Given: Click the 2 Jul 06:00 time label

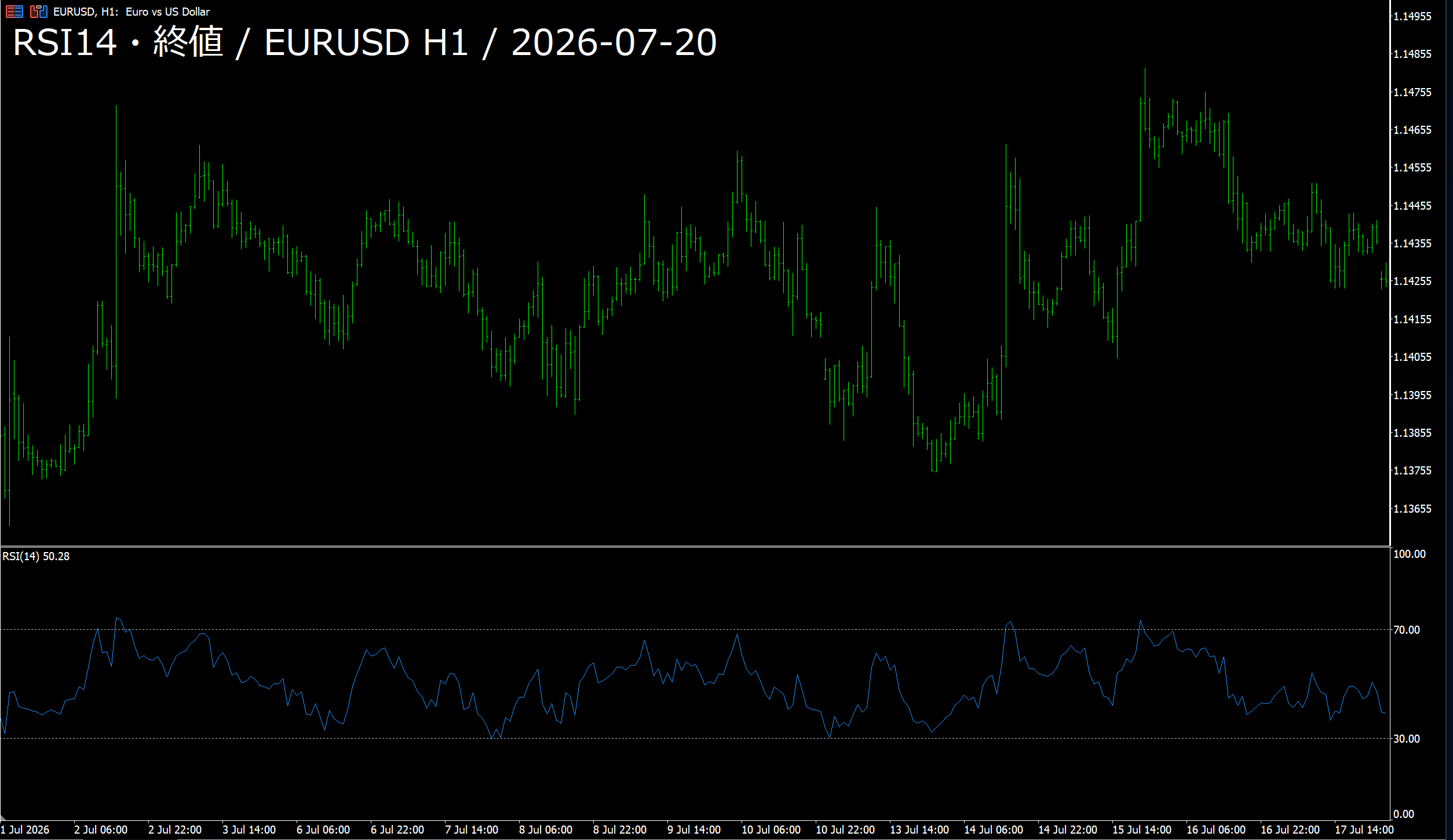Looking at the screenshot, I should click(101, 830).
